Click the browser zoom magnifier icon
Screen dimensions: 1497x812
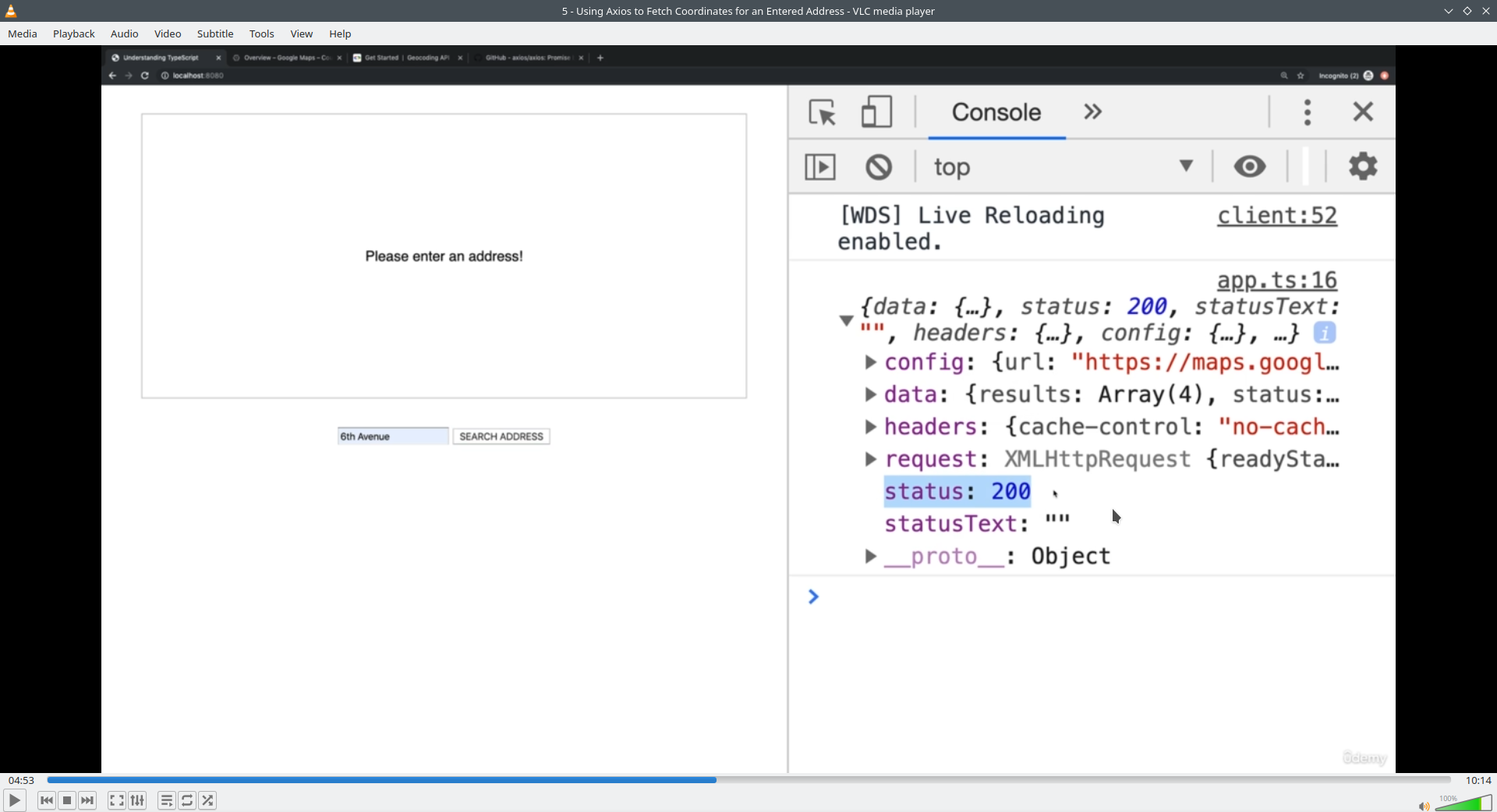pyautogui.click(x=1284, y=76)
